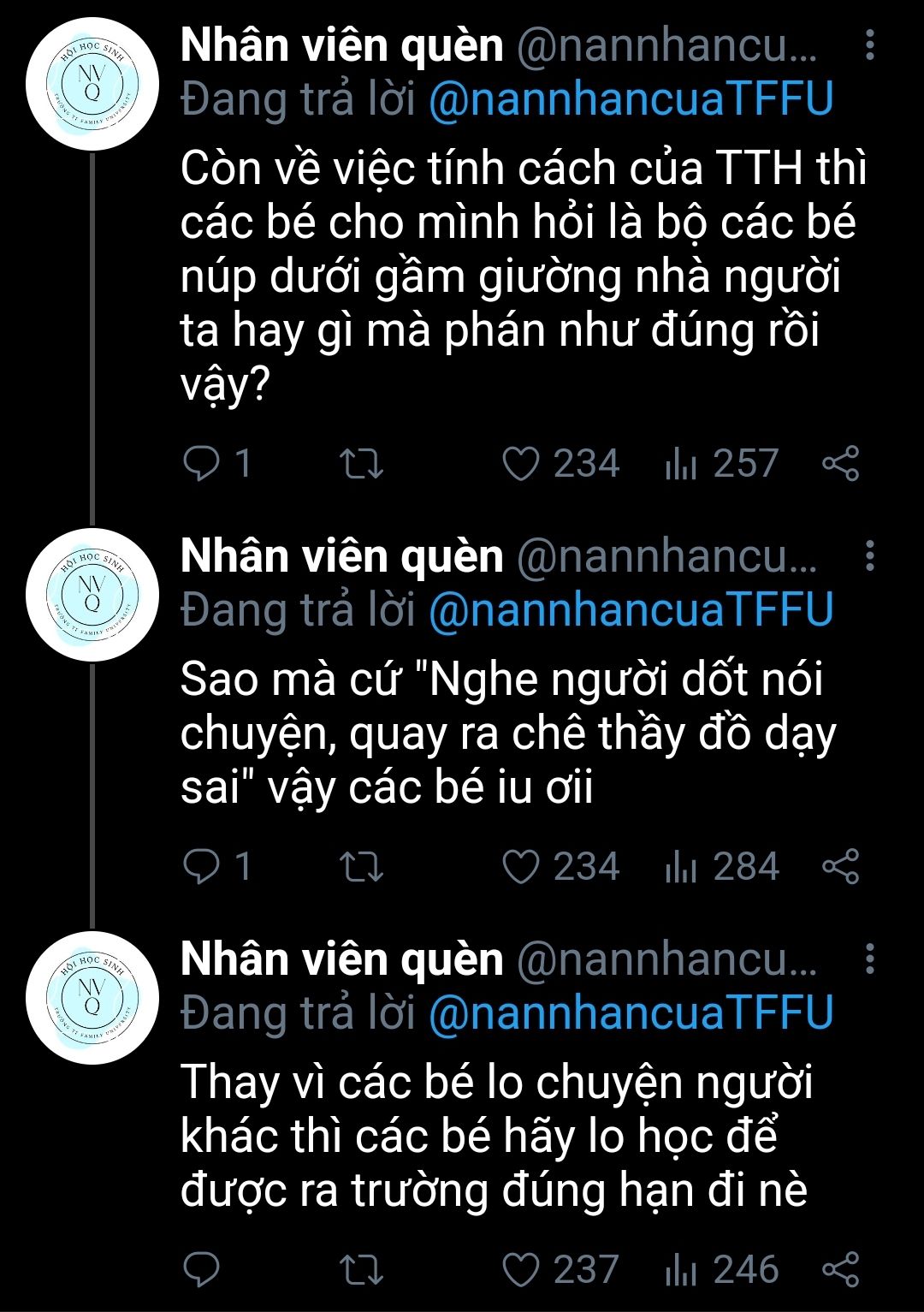The width and height of the screenshot is (924, 1312).
Task: Open first tweet's profile avatar
Action: [92, 84]
